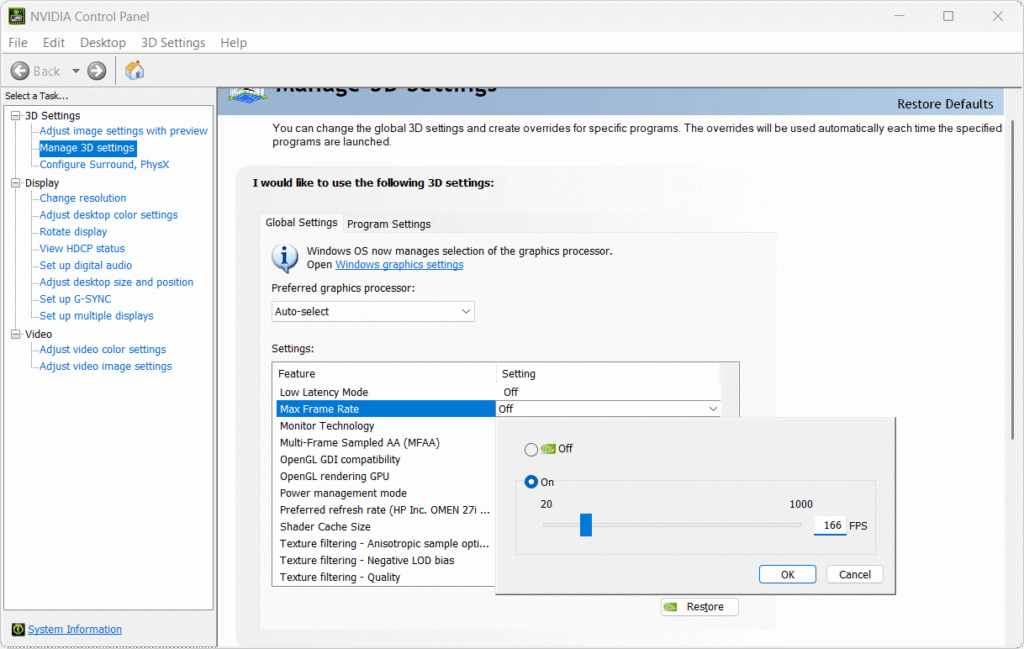
Task: Open Adjust desktop size and position
Action: 116,282
